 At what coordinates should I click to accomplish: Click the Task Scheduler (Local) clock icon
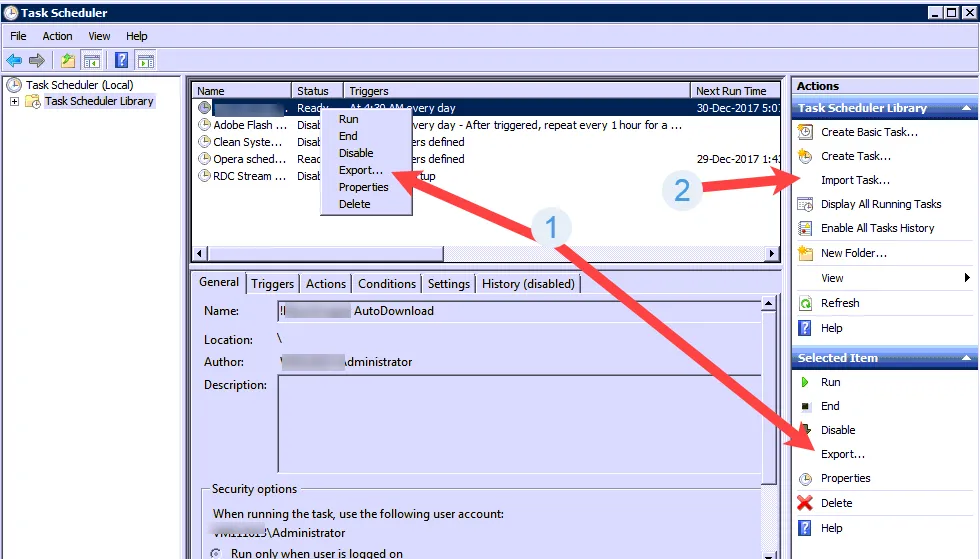[14, 84]
